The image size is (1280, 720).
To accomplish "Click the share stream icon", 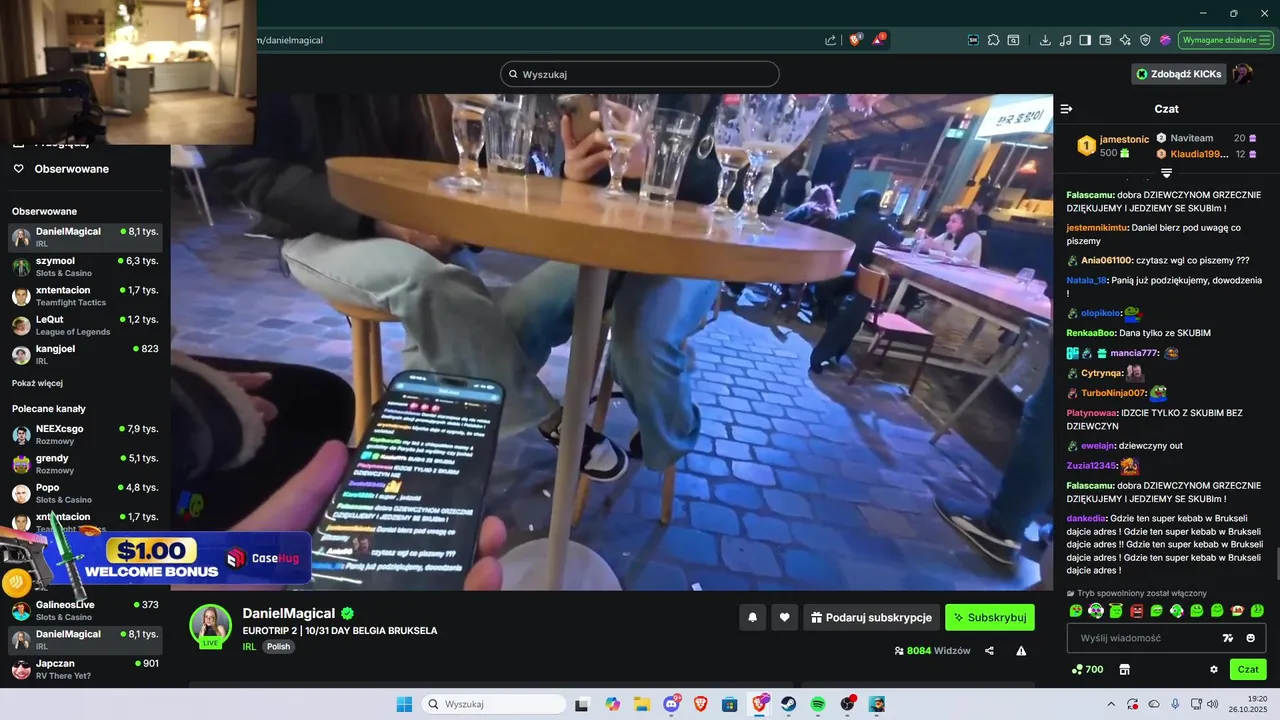I will click(x=989, y=651).
